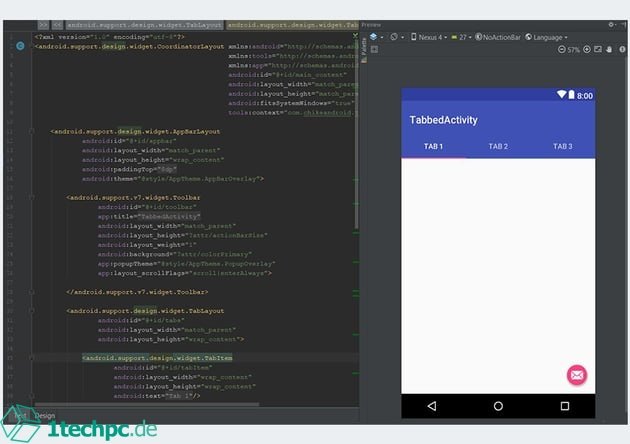Screen dimensions: 630x444
Task: Click the X icon at the editor's top-right corner
Action: (355, 36)
